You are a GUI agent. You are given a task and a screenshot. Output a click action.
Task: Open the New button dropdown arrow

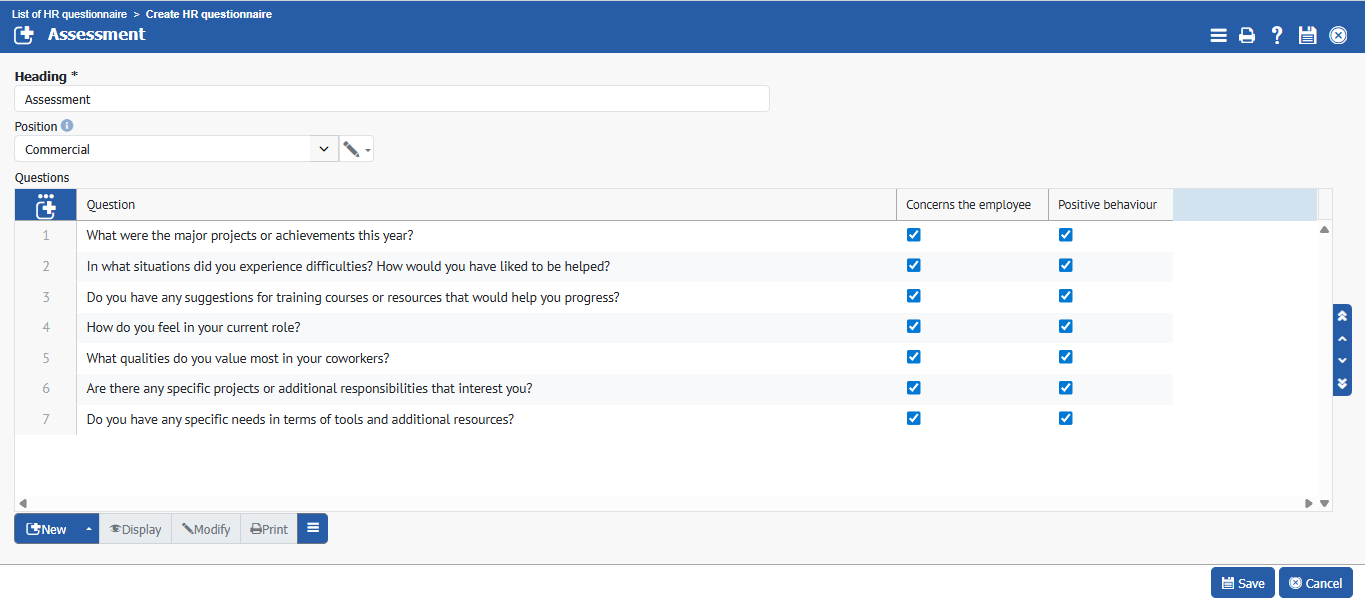tap(88, 529)
